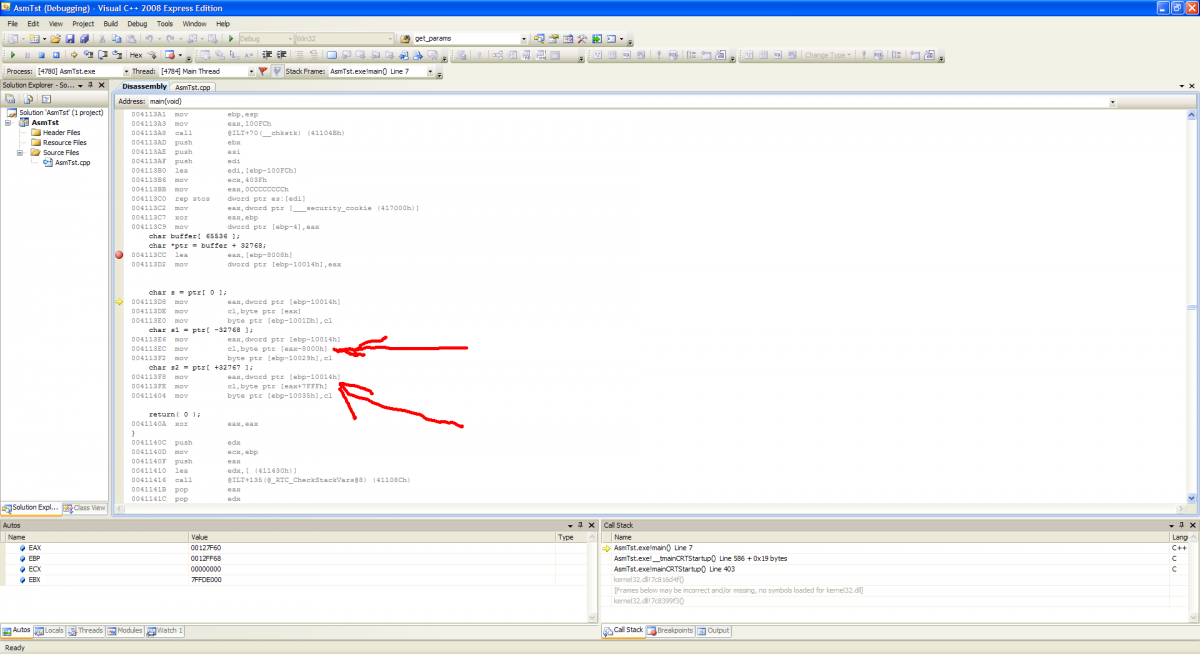This screenshot has width=1200, height=654.
Task: Pin the Solution Explorer panel
Action: click(89, 86)
